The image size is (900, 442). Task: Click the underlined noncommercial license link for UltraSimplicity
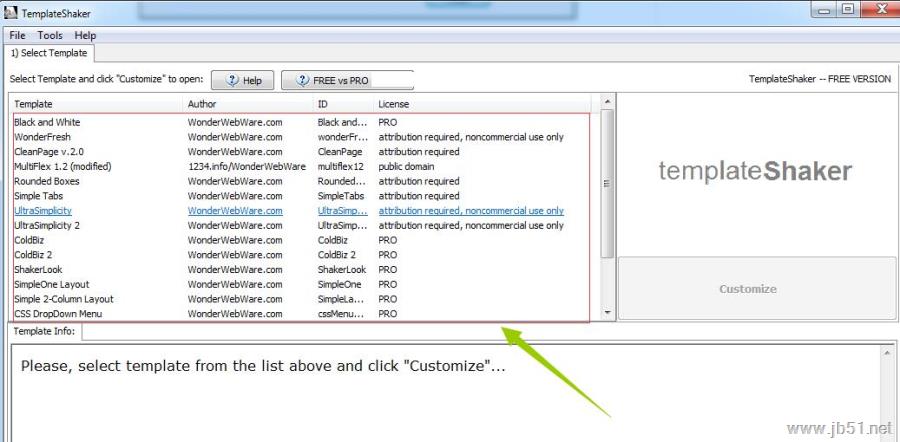tap(471, 211)
